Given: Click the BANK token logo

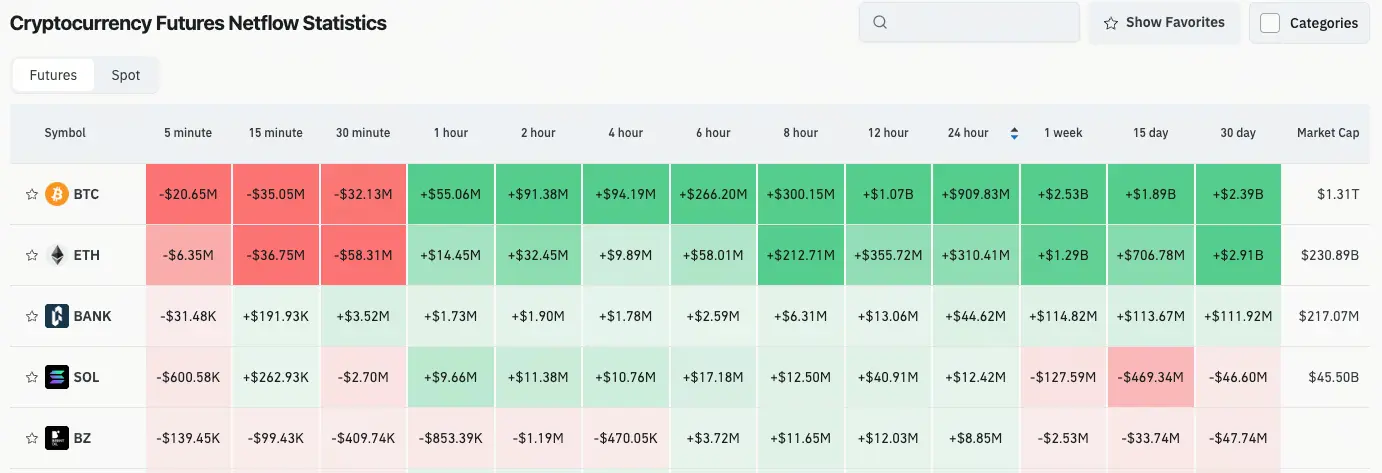Looking at the screenshot, I should point(57,316).
